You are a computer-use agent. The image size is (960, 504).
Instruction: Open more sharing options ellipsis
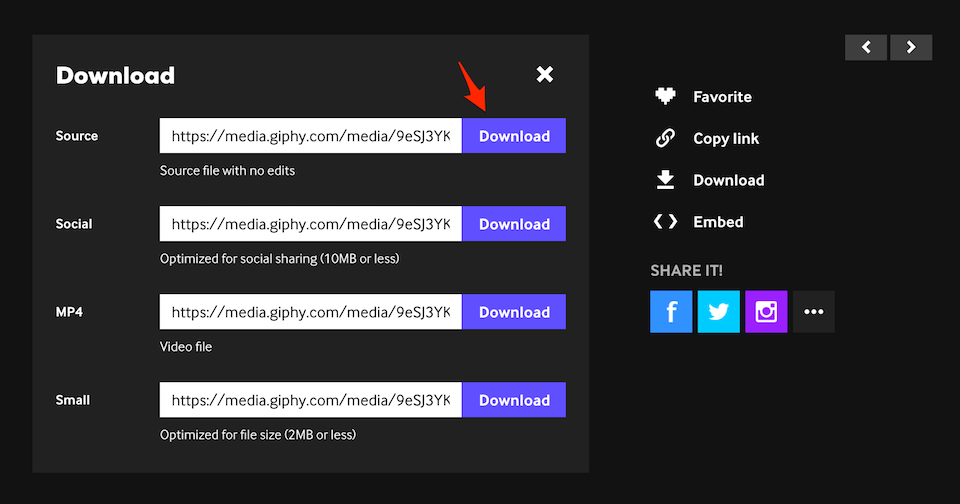click(814, 312)
